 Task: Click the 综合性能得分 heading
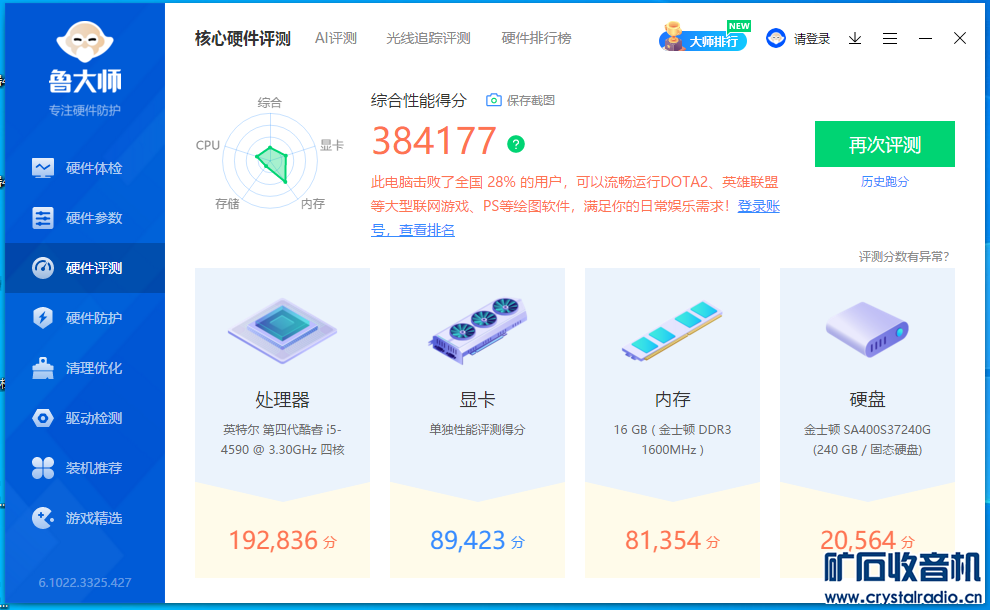pyautogui.click(x=419, y=100)
